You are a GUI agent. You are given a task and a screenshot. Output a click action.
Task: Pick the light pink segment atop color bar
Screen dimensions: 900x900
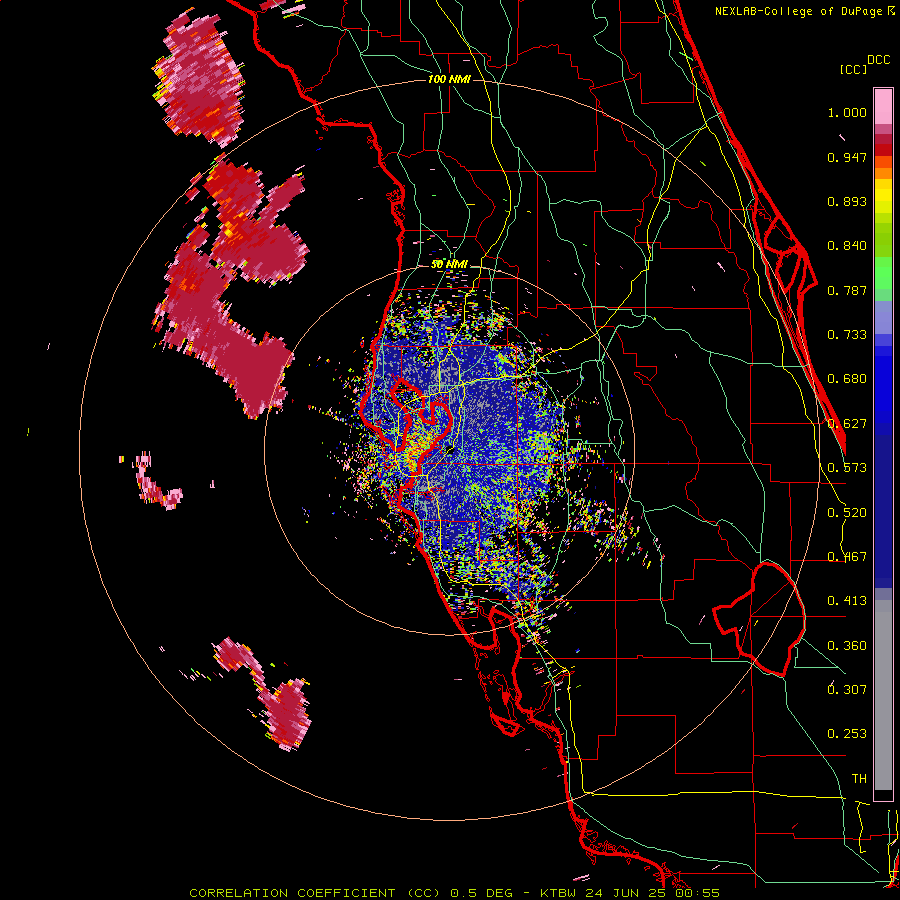point(883,106)
